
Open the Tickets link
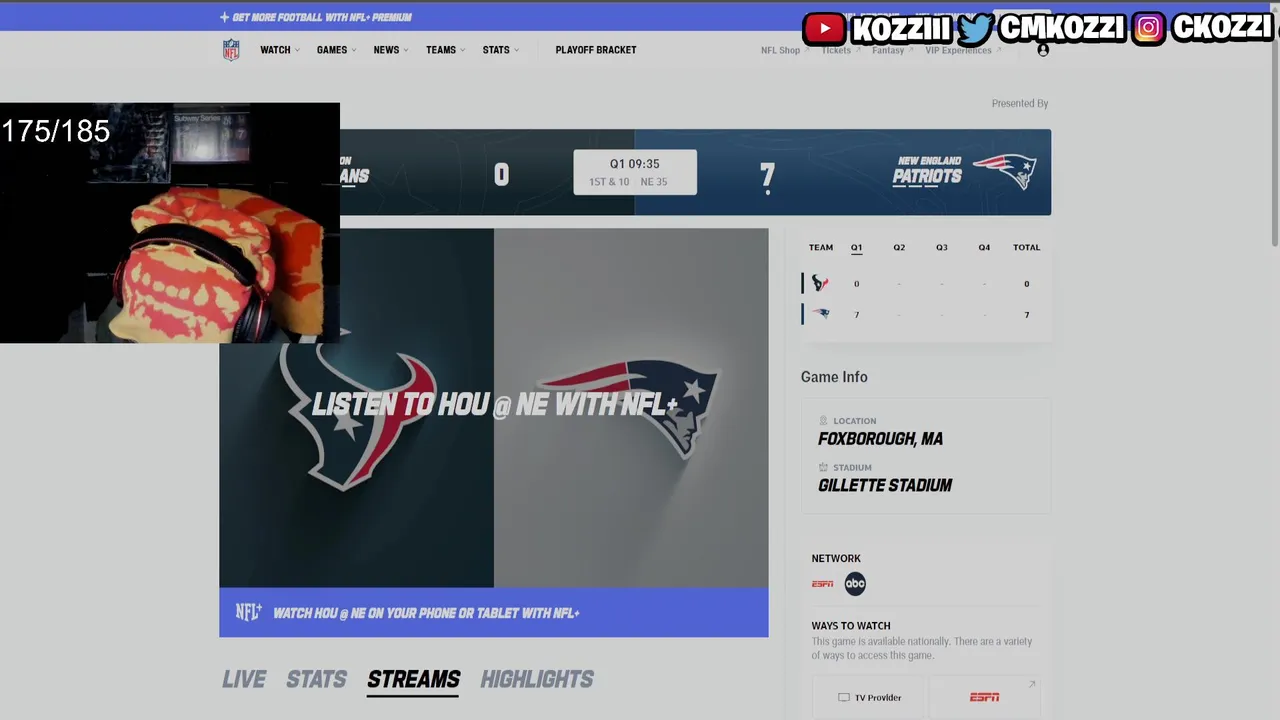[x=839, y=50]
